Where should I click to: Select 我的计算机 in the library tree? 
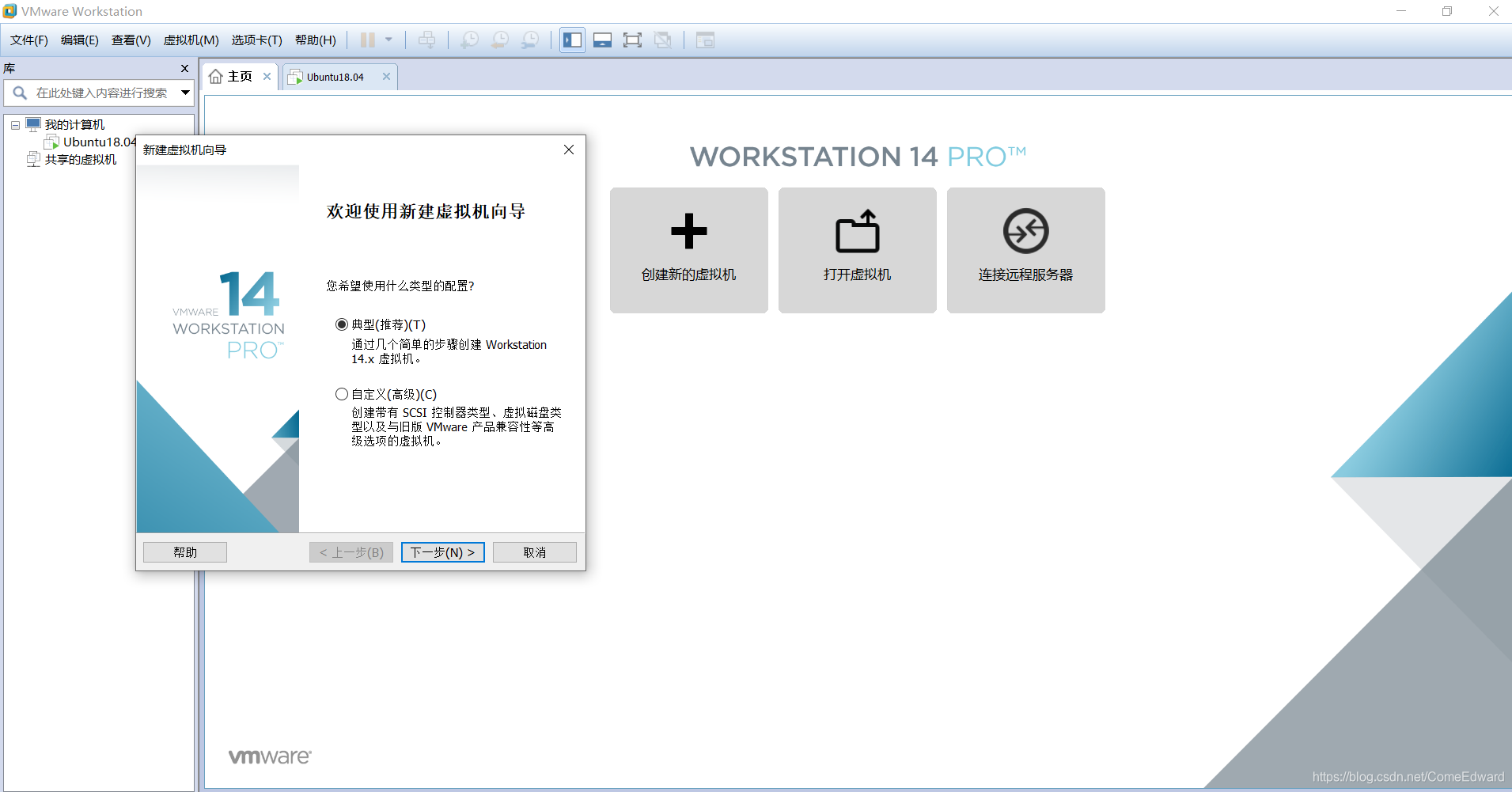click(x=74, y=125)
